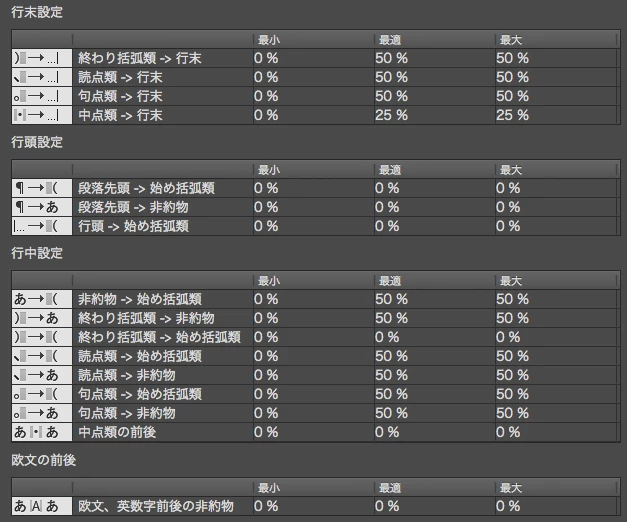Click the 句点類 -> 行末 row icon

[42, 96]
